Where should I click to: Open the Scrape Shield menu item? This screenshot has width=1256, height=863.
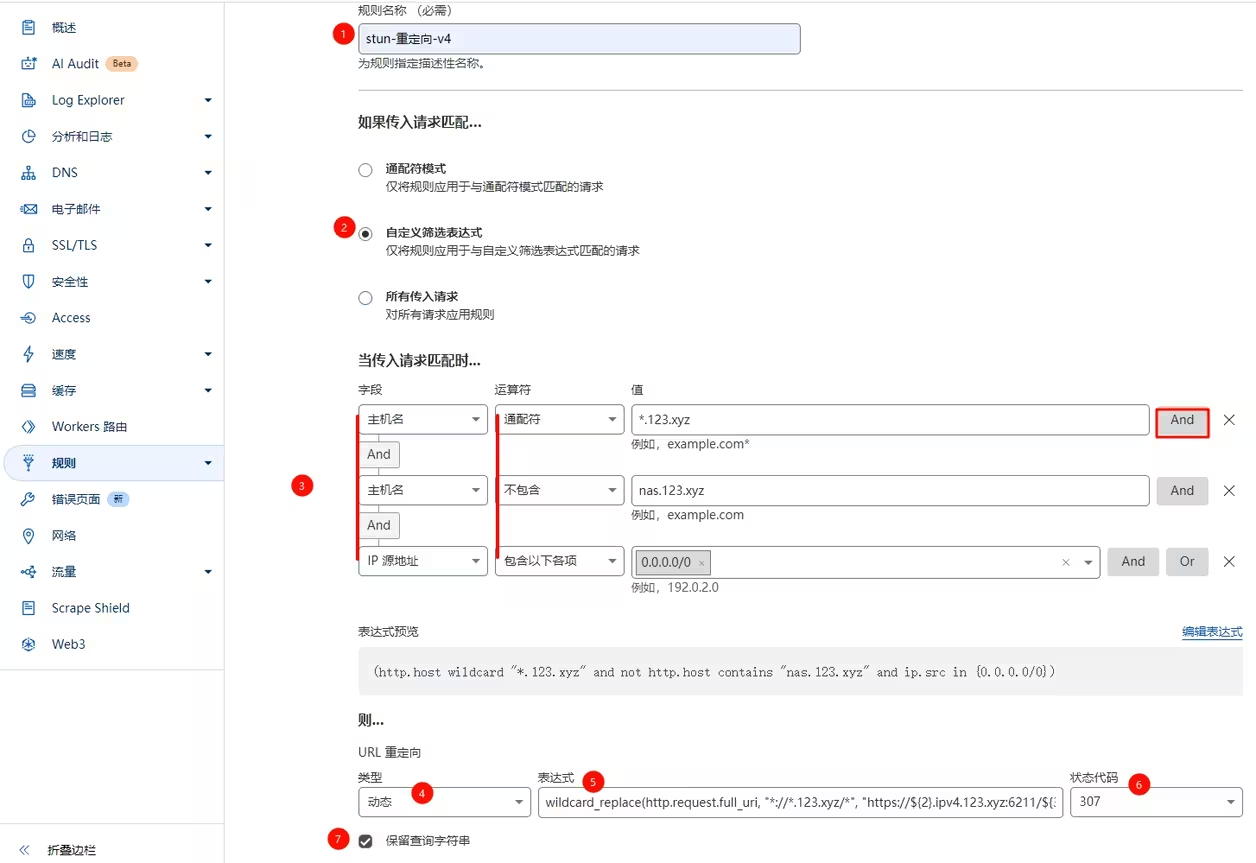[90, 608]
